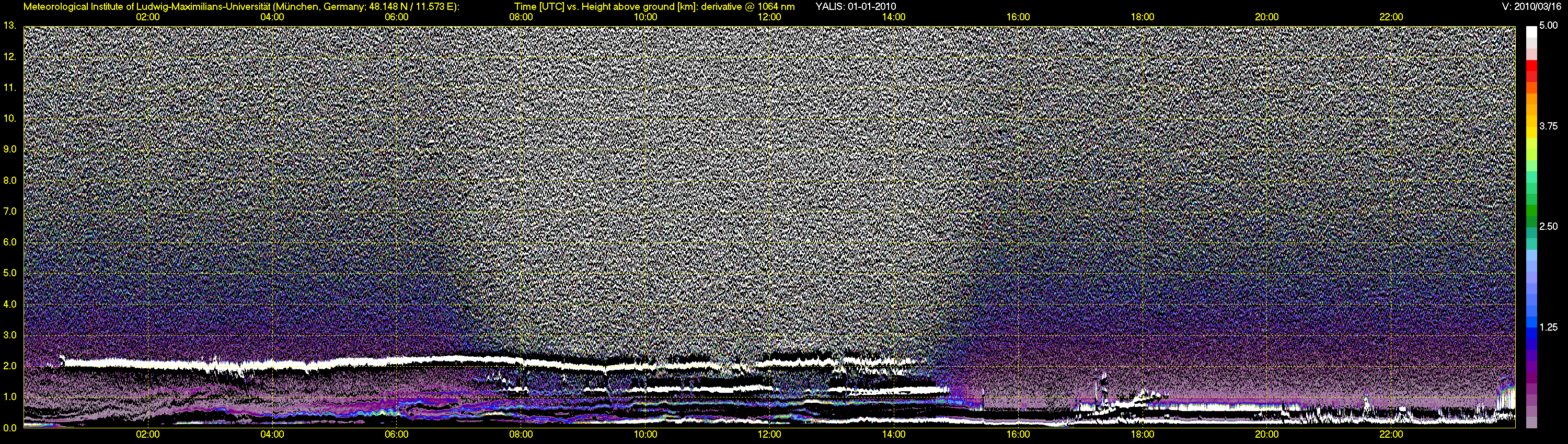Click the 10:00 label on the upper time axis

coord(645,17)
